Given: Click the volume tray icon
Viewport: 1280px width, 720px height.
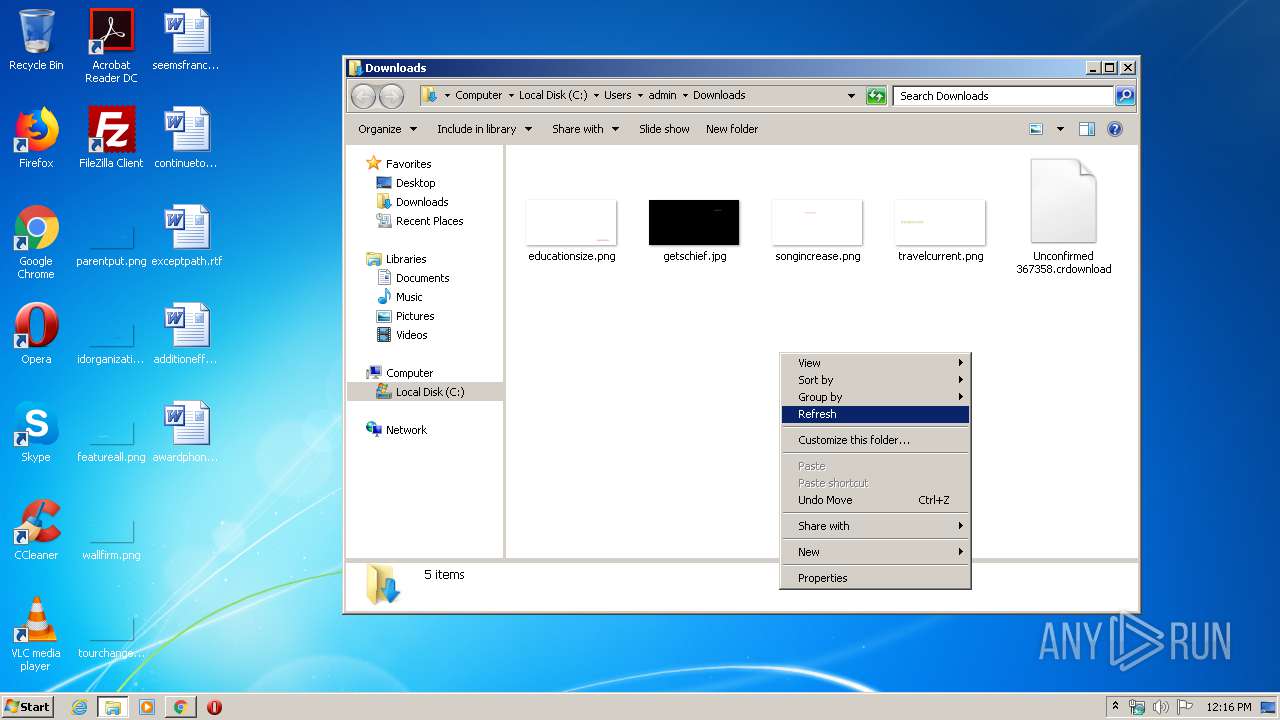Looking at the screenshot, I should (1160, 707).
